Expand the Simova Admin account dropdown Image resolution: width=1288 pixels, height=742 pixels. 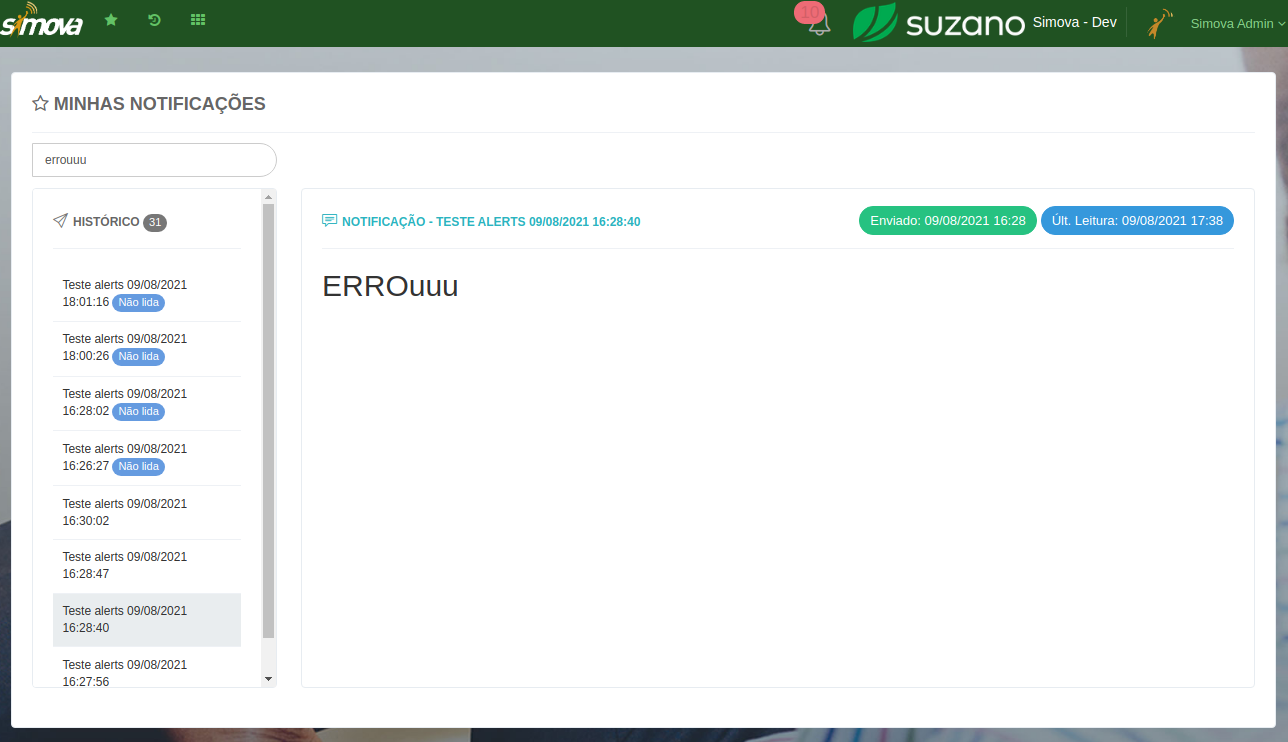1234,22
